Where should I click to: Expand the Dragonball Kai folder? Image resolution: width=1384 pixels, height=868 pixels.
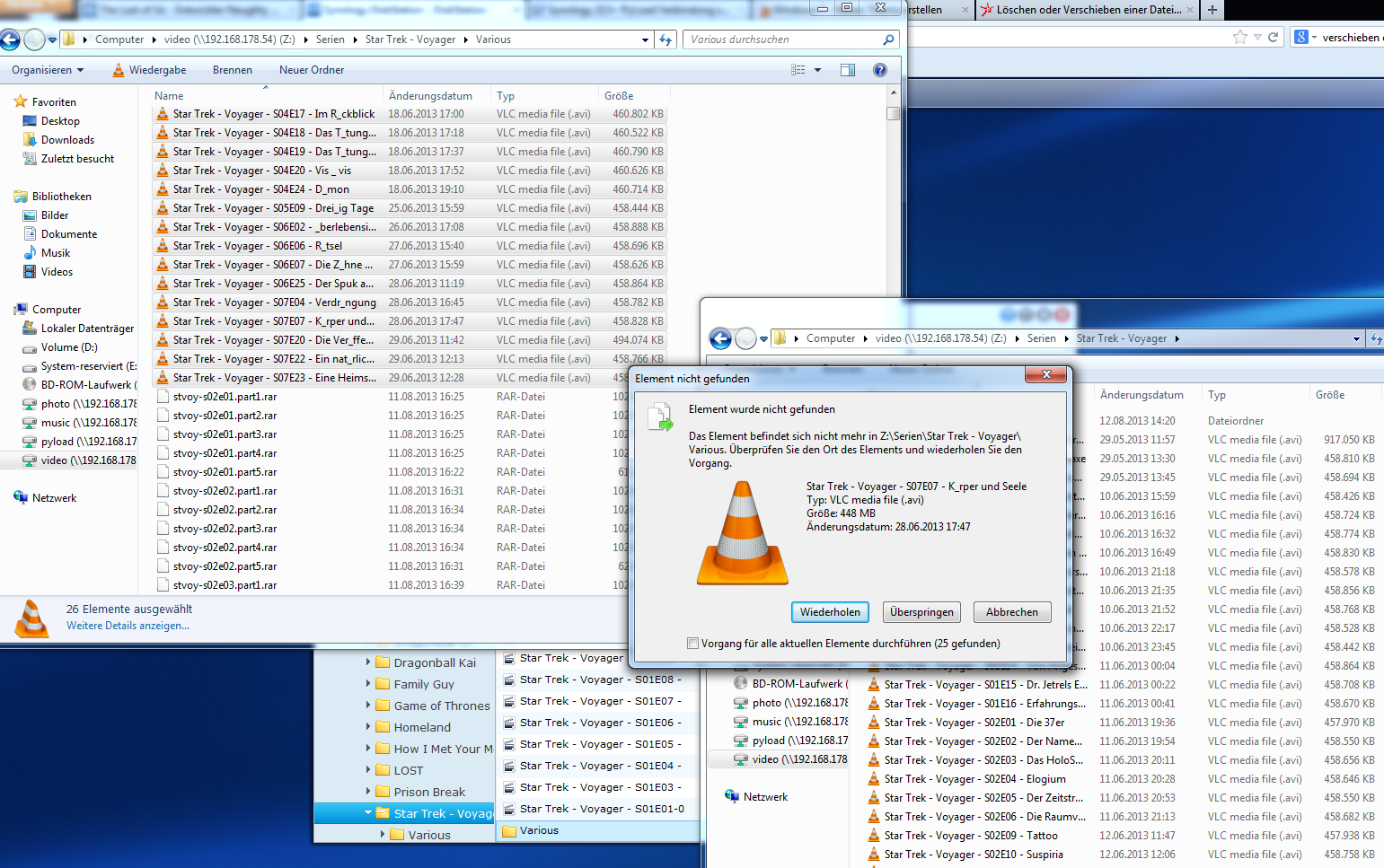point(368,662)
